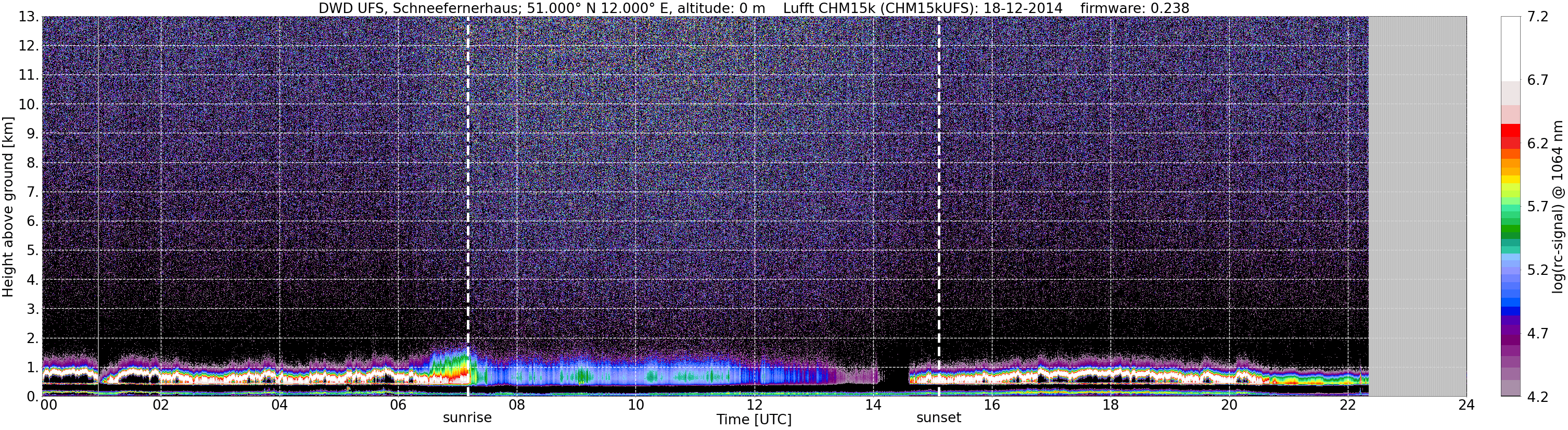Click the time axis tick '04'

click(x=279, y=405)
